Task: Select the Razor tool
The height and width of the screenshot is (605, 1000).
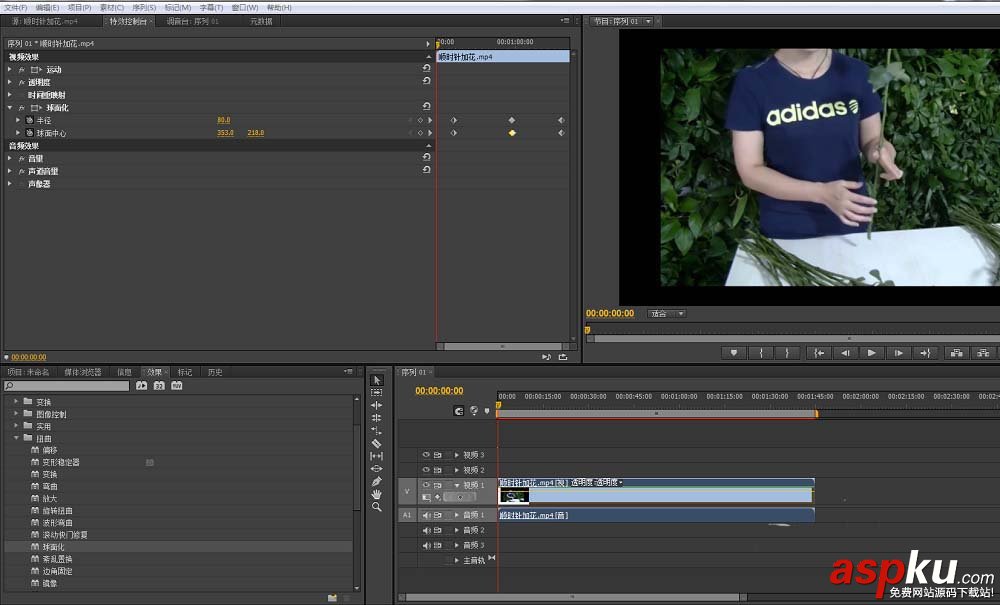Action: point(376,444)
